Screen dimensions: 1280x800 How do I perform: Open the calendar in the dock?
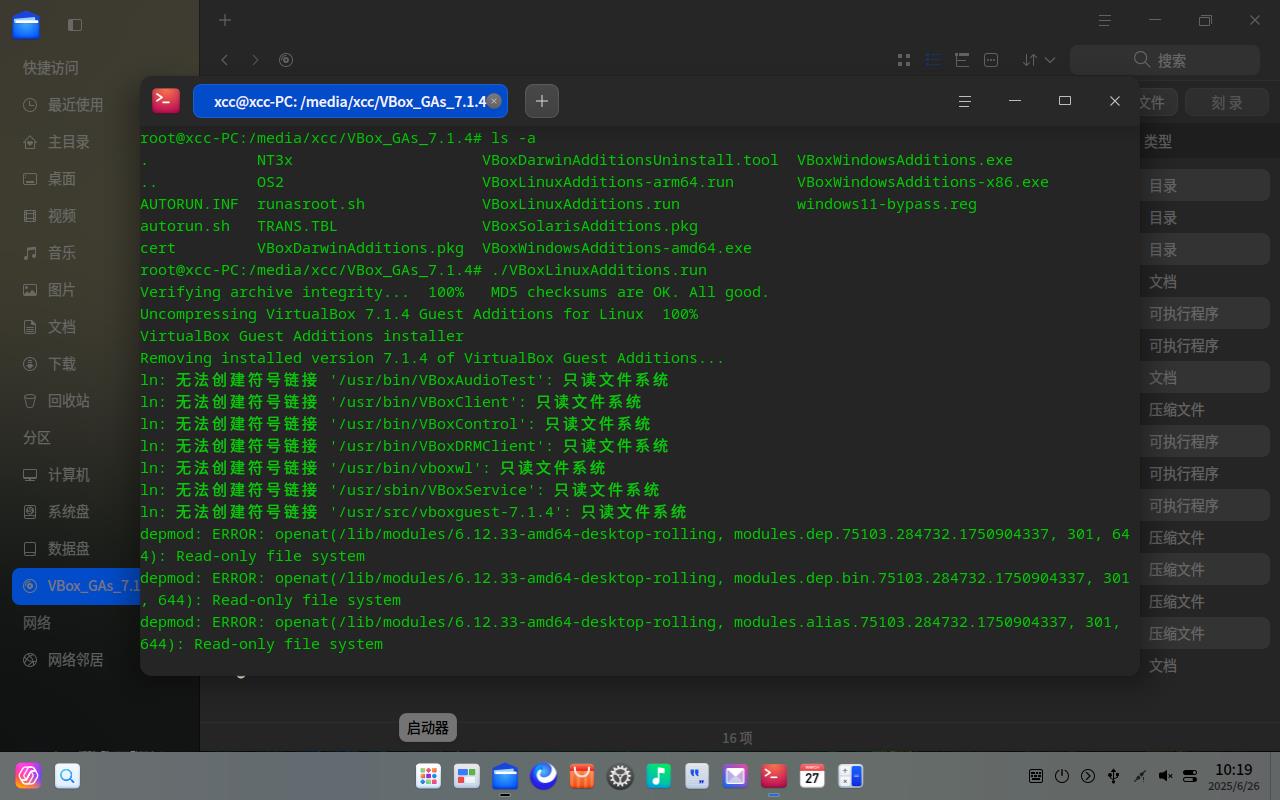812,776
